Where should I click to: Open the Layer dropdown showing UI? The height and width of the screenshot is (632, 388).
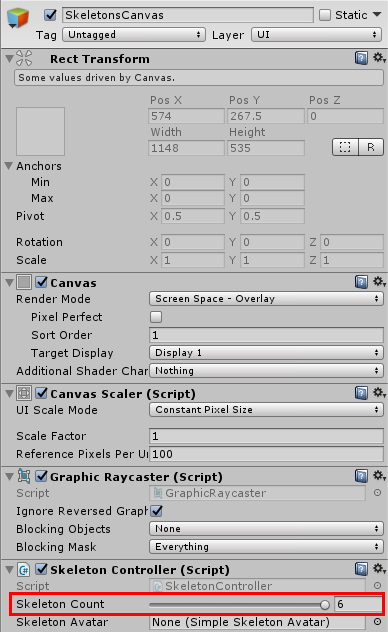tap(316, 35)
